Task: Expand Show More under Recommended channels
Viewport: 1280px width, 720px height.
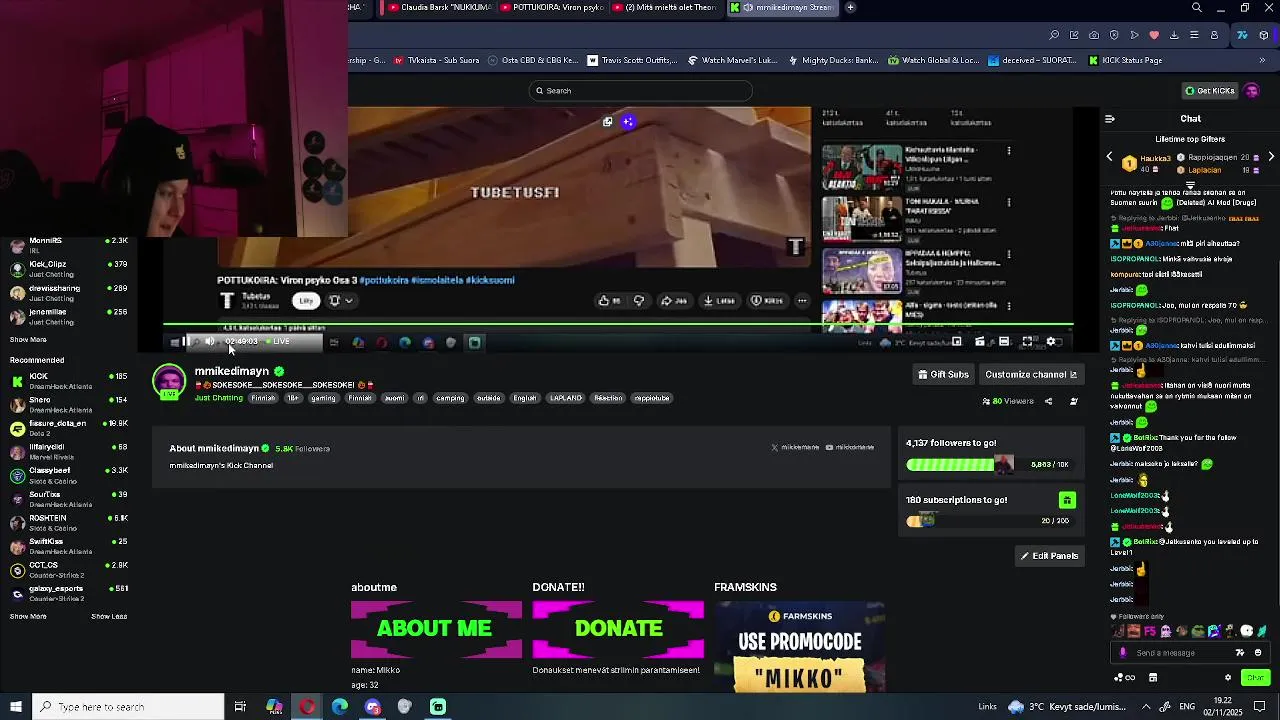Action: click(28, 617)
